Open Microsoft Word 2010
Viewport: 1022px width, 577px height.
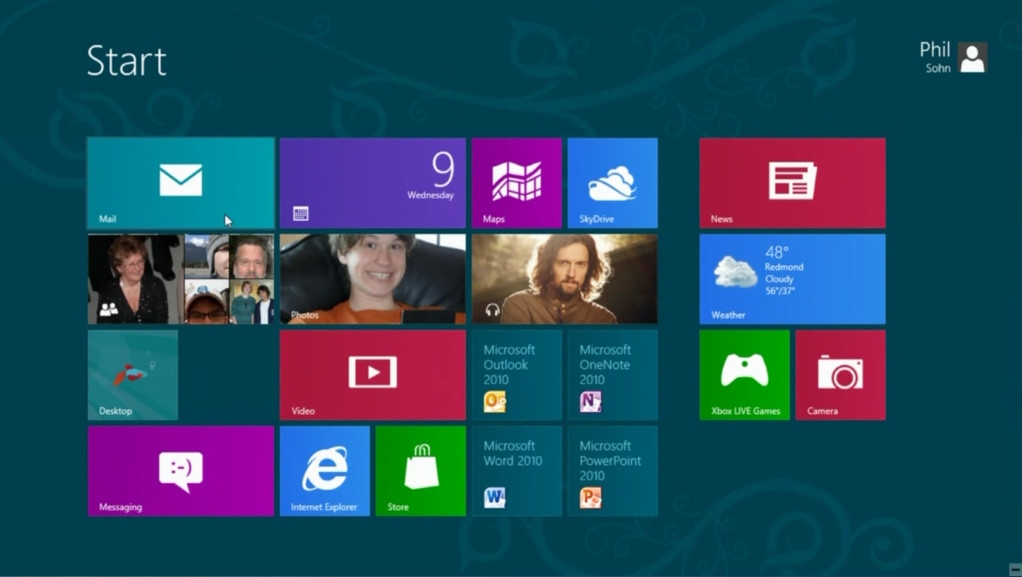pos(516,470)
